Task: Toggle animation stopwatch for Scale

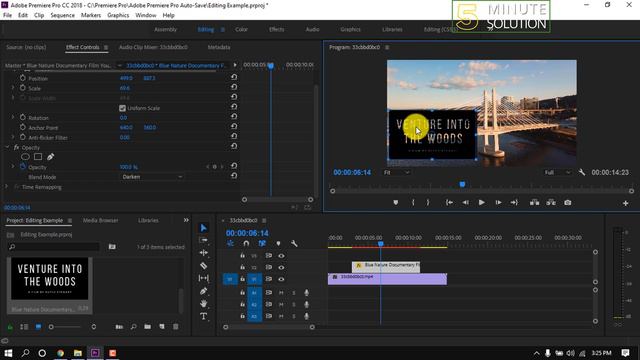Action: 22,88
